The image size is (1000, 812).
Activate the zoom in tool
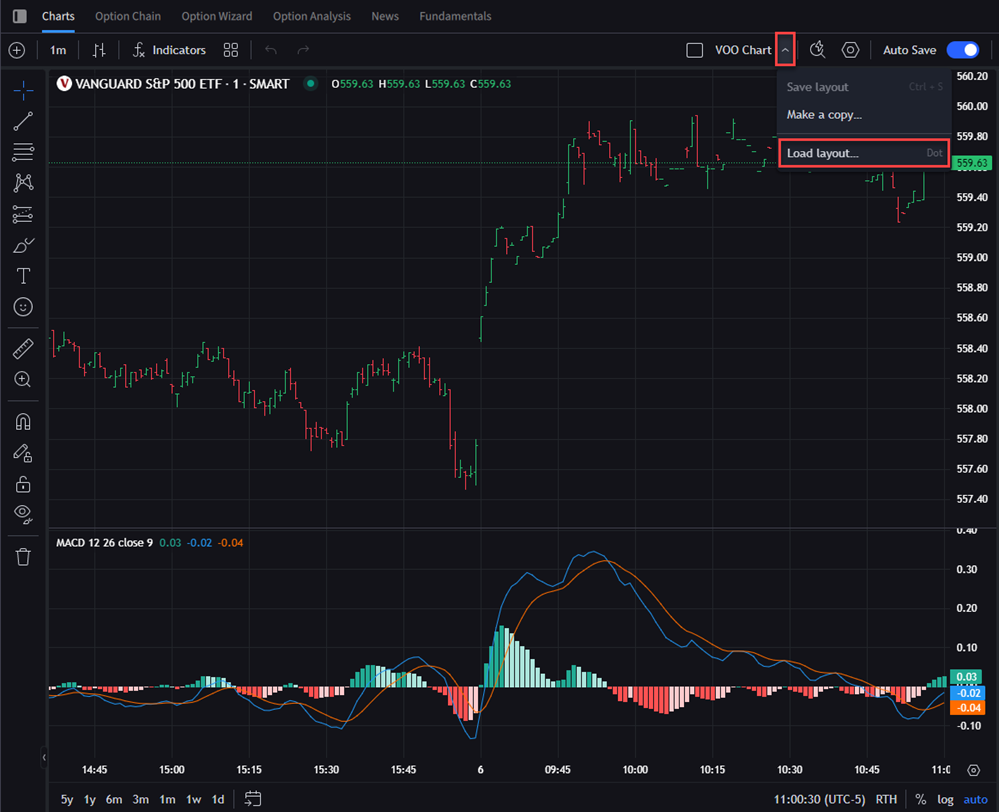pos(23,380)
